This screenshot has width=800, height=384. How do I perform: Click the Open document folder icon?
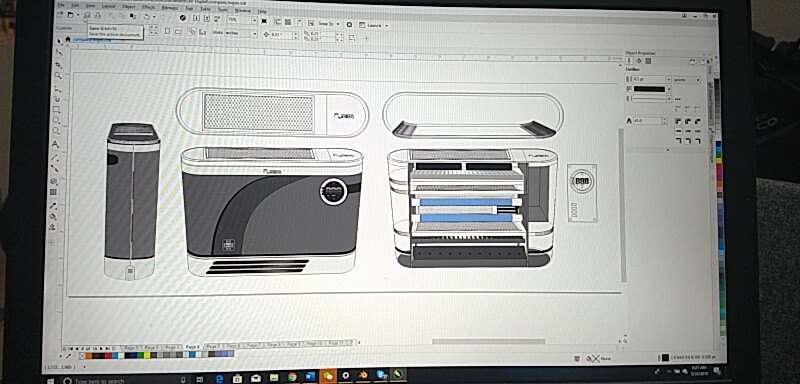[x=71, y=15]
